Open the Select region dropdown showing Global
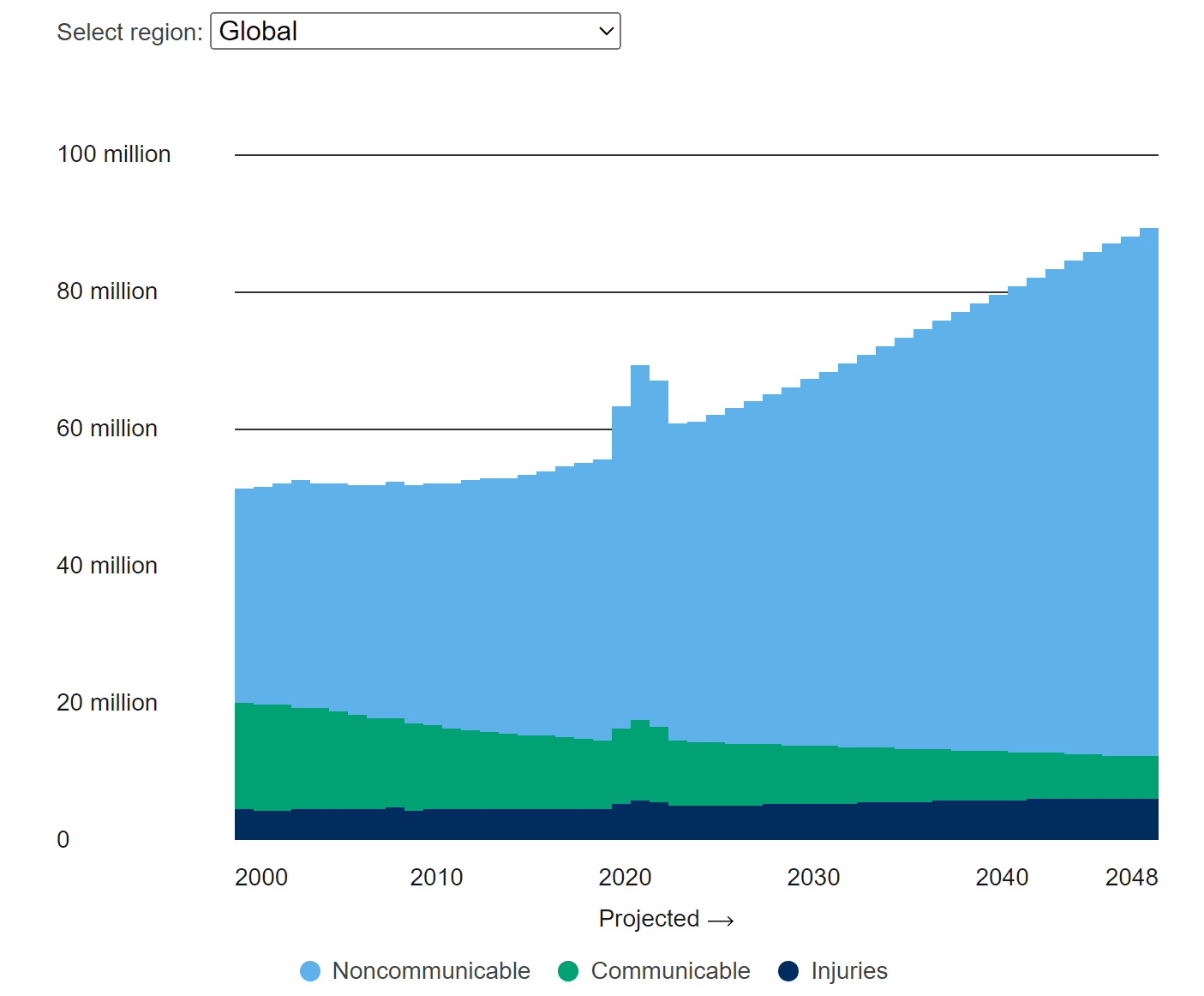Screen dimensions: 1204x996 click(x=415, y=32)
